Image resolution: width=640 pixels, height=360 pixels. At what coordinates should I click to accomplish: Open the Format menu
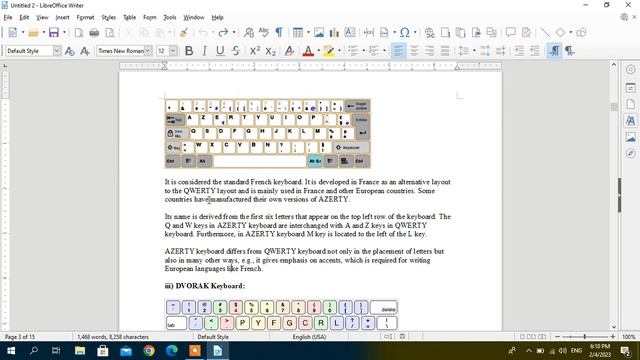point(85,18)
